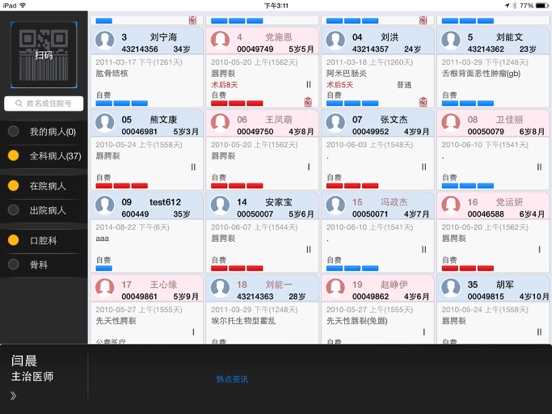552x414 pixels.
Task: Tap avatar of patient 刘洪
Action: pyautogui.click(x=335, y=40)
